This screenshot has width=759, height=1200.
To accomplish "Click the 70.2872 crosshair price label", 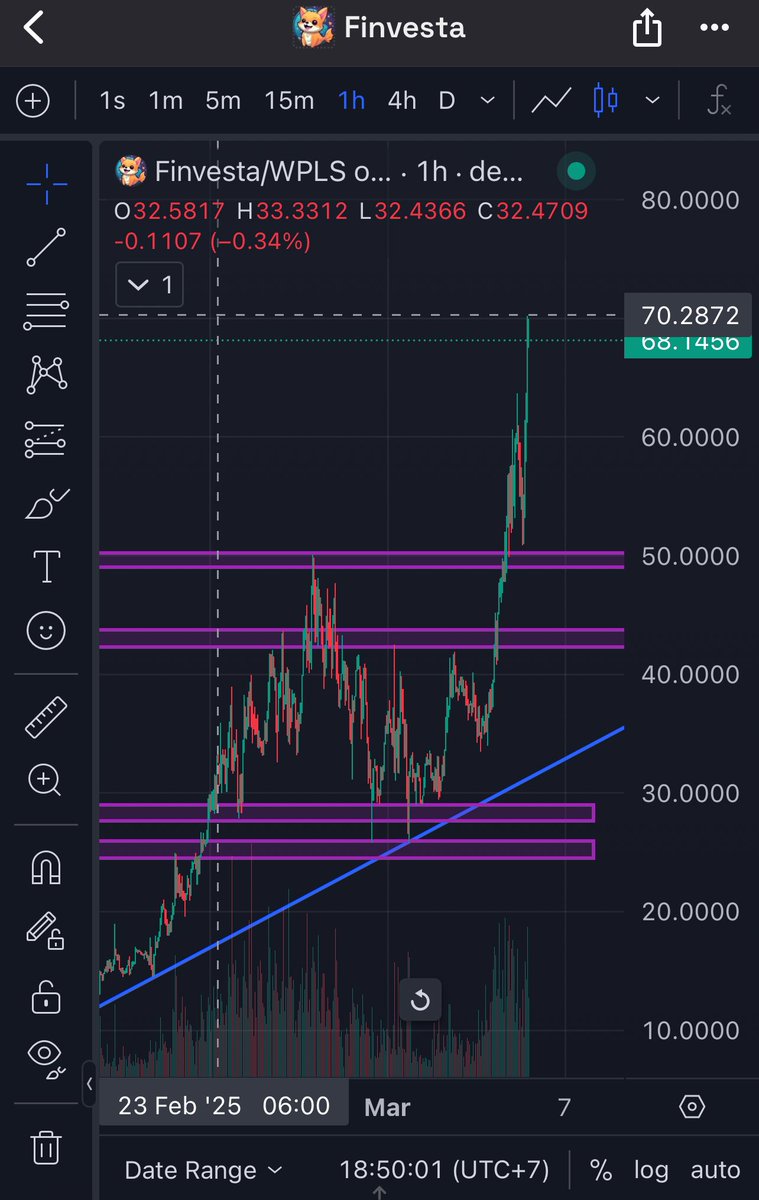I will click(x=687, y=315).
